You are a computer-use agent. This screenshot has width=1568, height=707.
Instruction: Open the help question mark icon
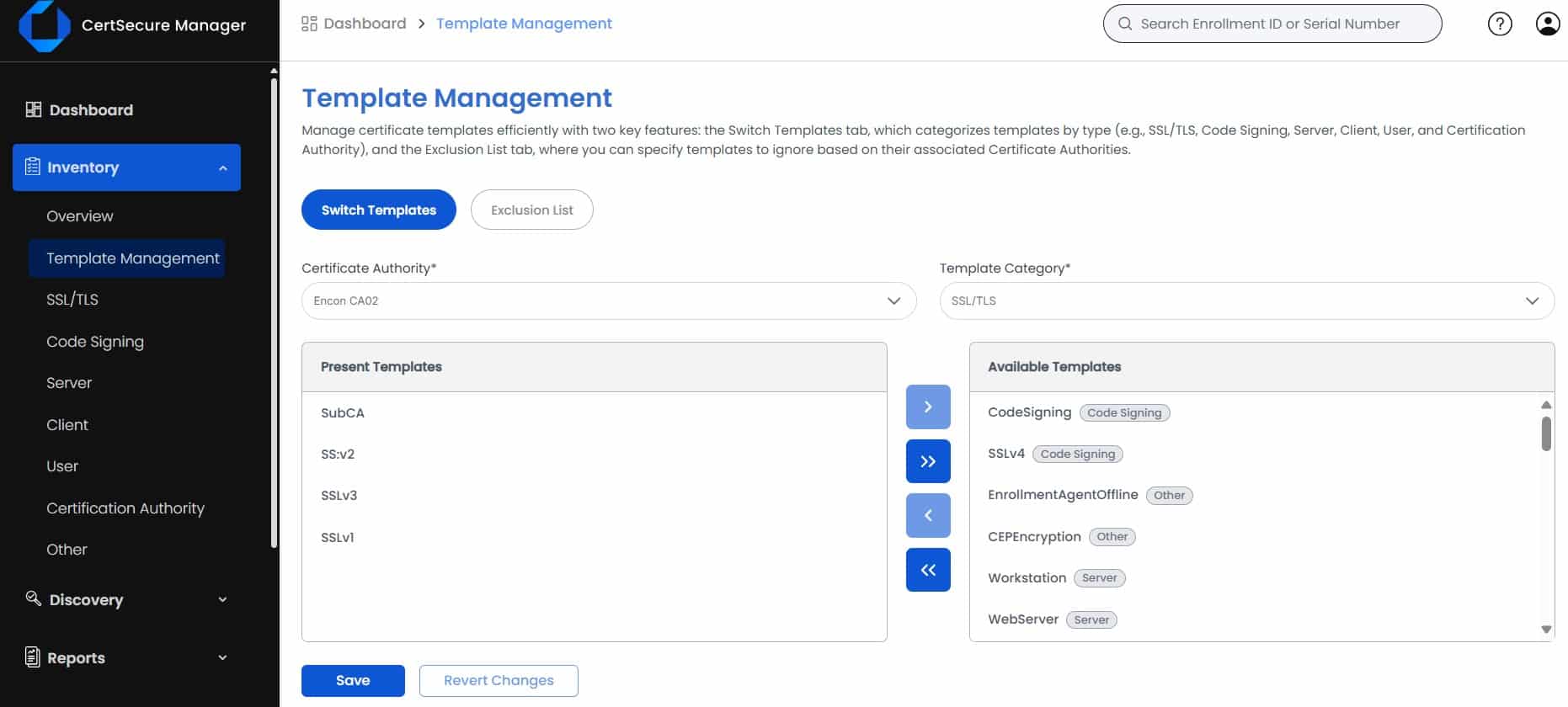pos(1499,24)
